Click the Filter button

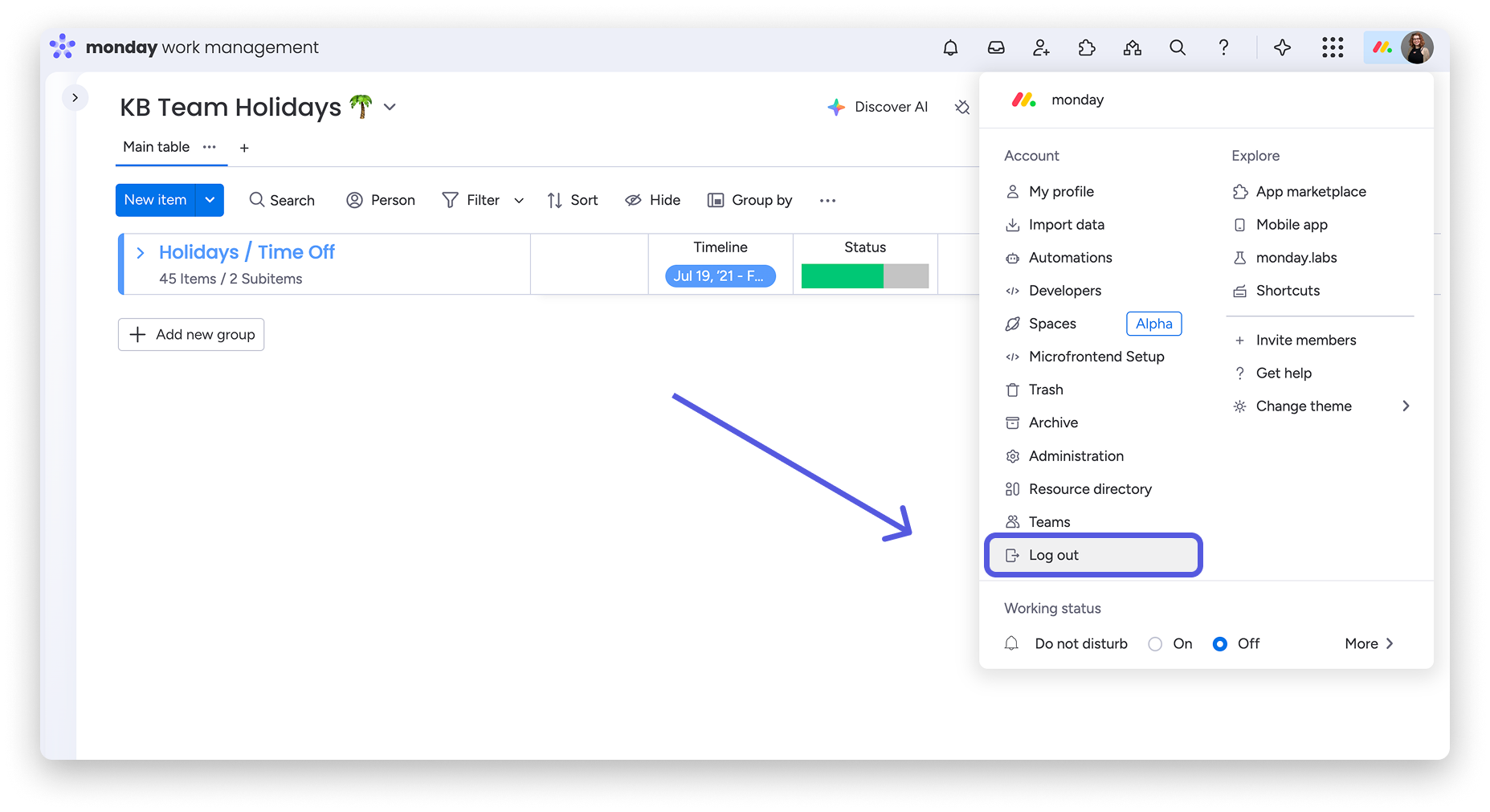pyautogui.click(x=471, y=200)
